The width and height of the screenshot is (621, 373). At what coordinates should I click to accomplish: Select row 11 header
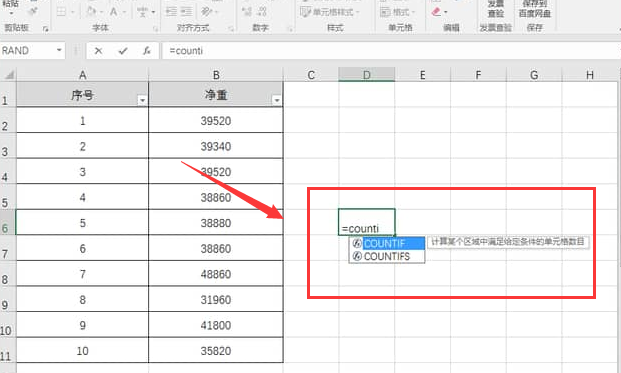pos(8,350)
